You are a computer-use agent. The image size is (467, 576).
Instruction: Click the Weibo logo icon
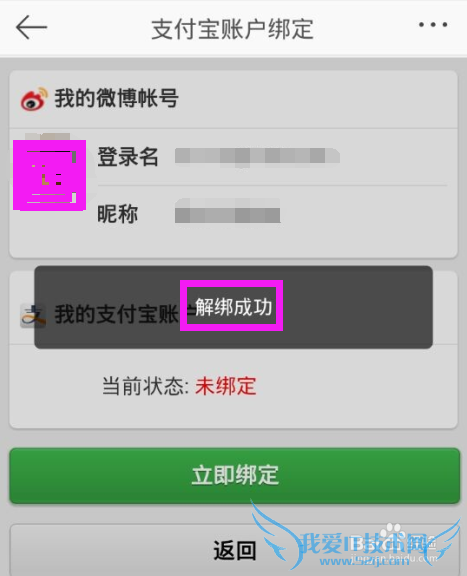[34, 99]
